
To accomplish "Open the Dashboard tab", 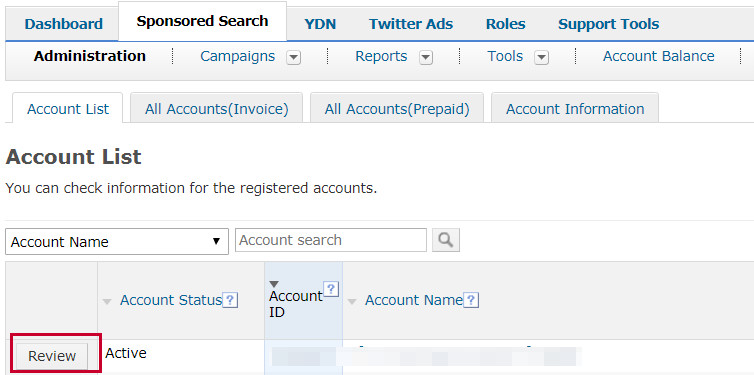I will tap(63, 24).
